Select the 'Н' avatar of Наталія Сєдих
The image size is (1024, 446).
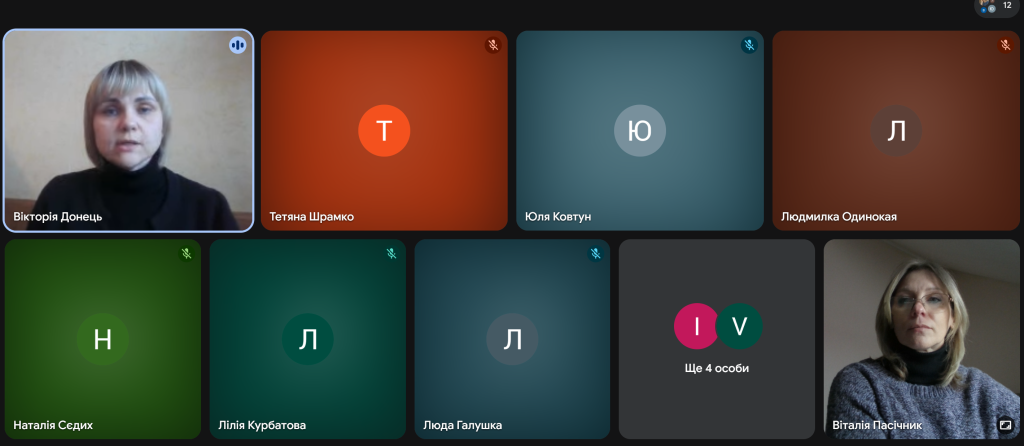102,340
